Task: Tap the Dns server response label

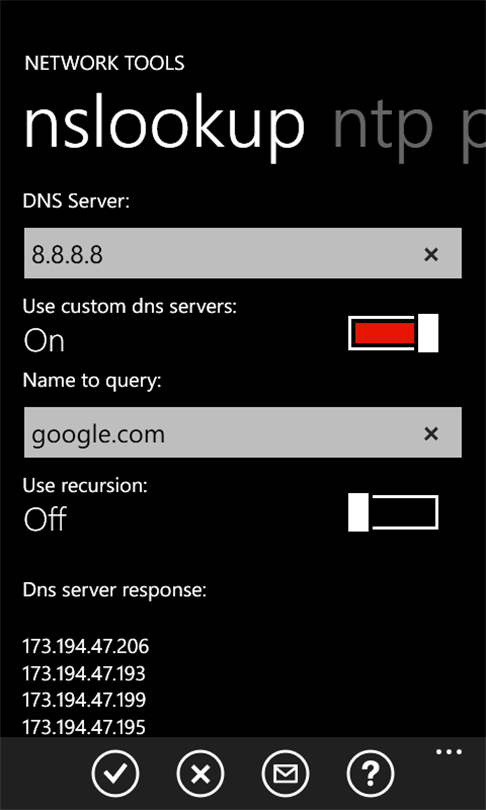Action: click(115, 591)
